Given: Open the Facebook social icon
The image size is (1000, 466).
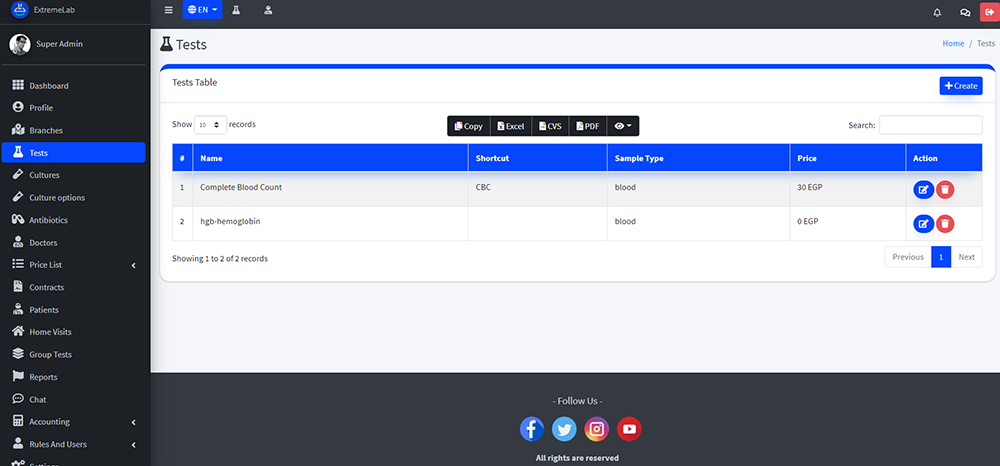Looking at the screenshot, I should (532, 429).
